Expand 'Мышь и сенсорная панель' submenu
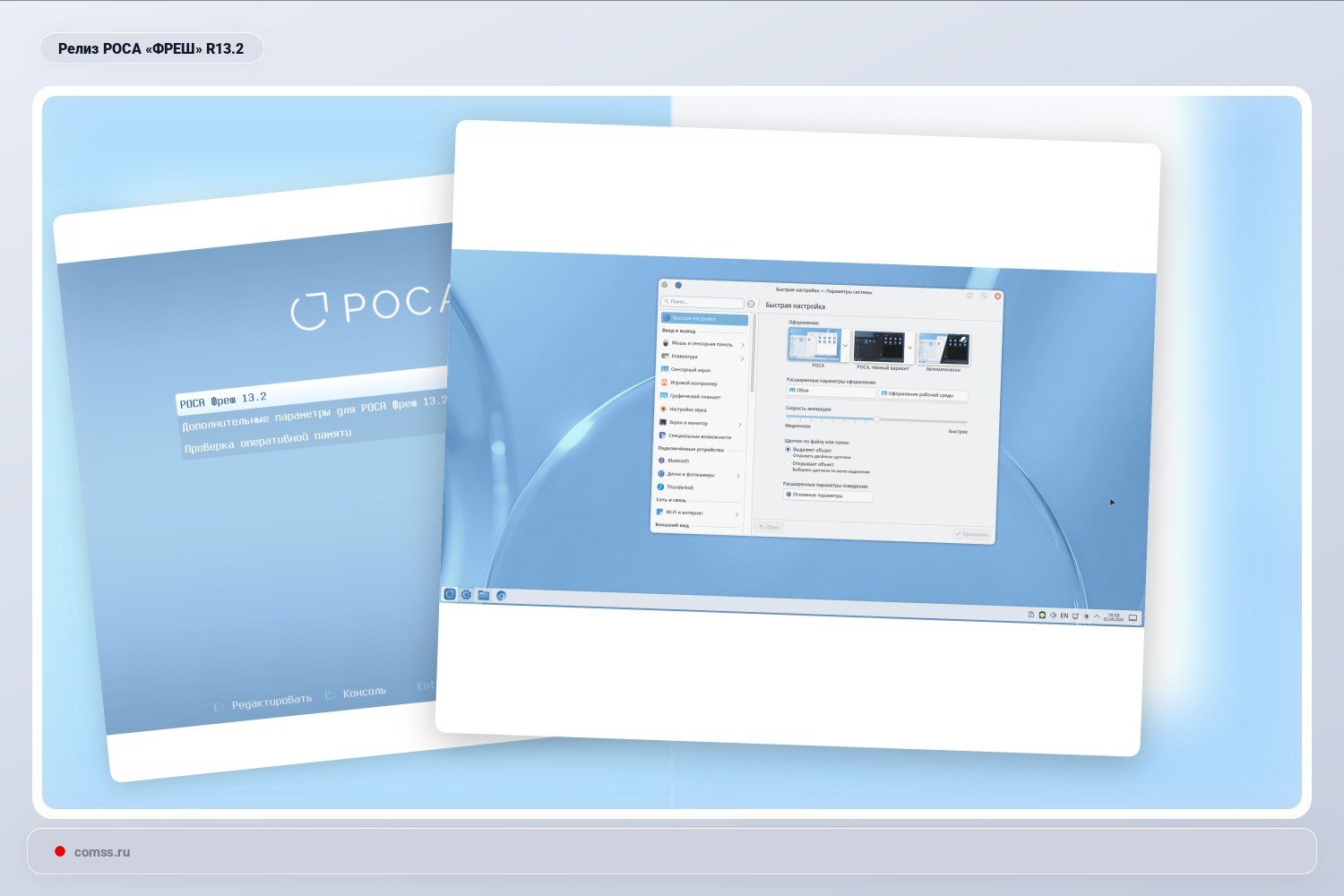This screenshot has width=1344, height=896. (742, 345)
